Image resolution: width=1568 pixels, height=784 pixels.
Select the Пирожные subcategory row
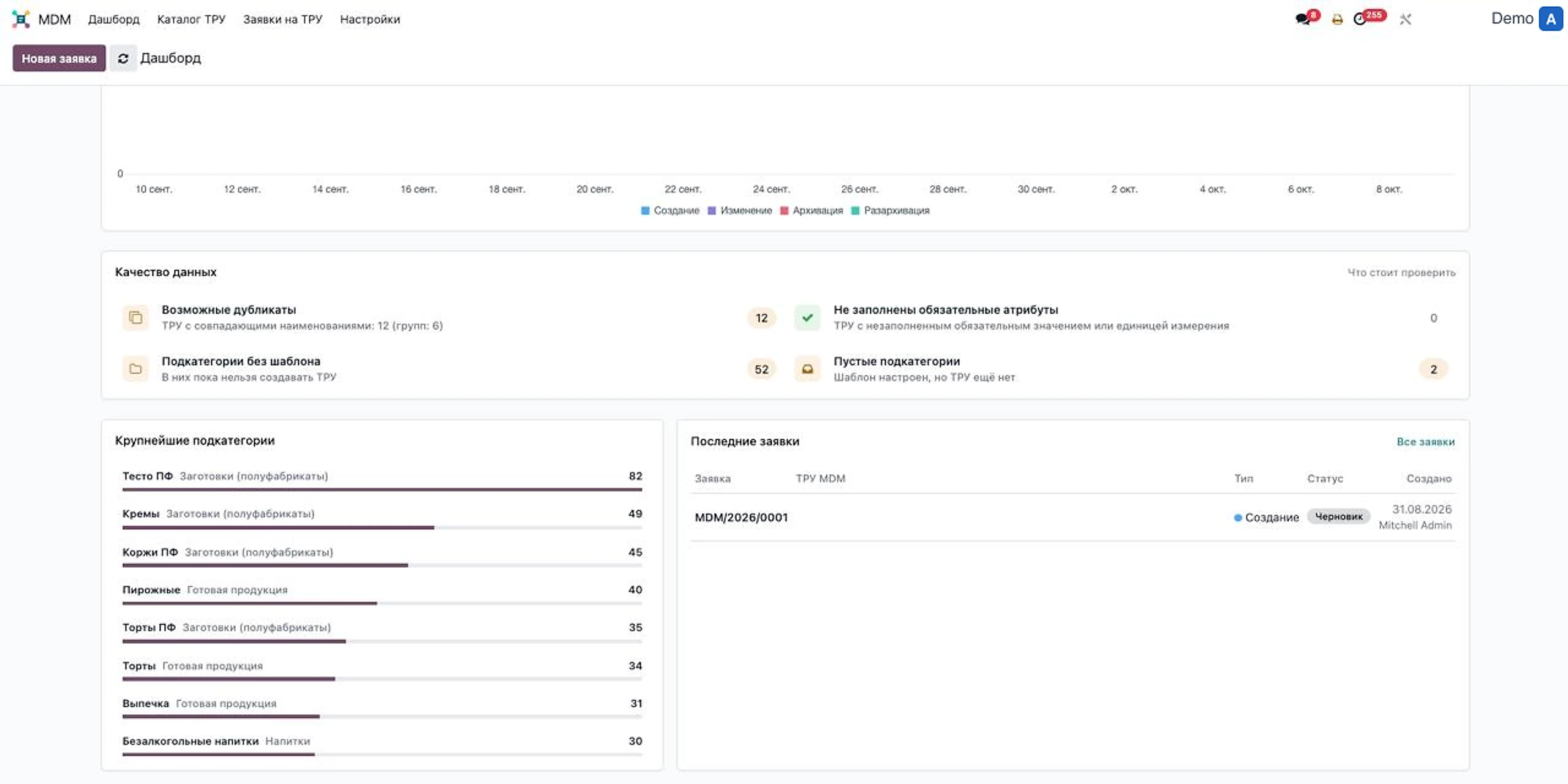382,594
